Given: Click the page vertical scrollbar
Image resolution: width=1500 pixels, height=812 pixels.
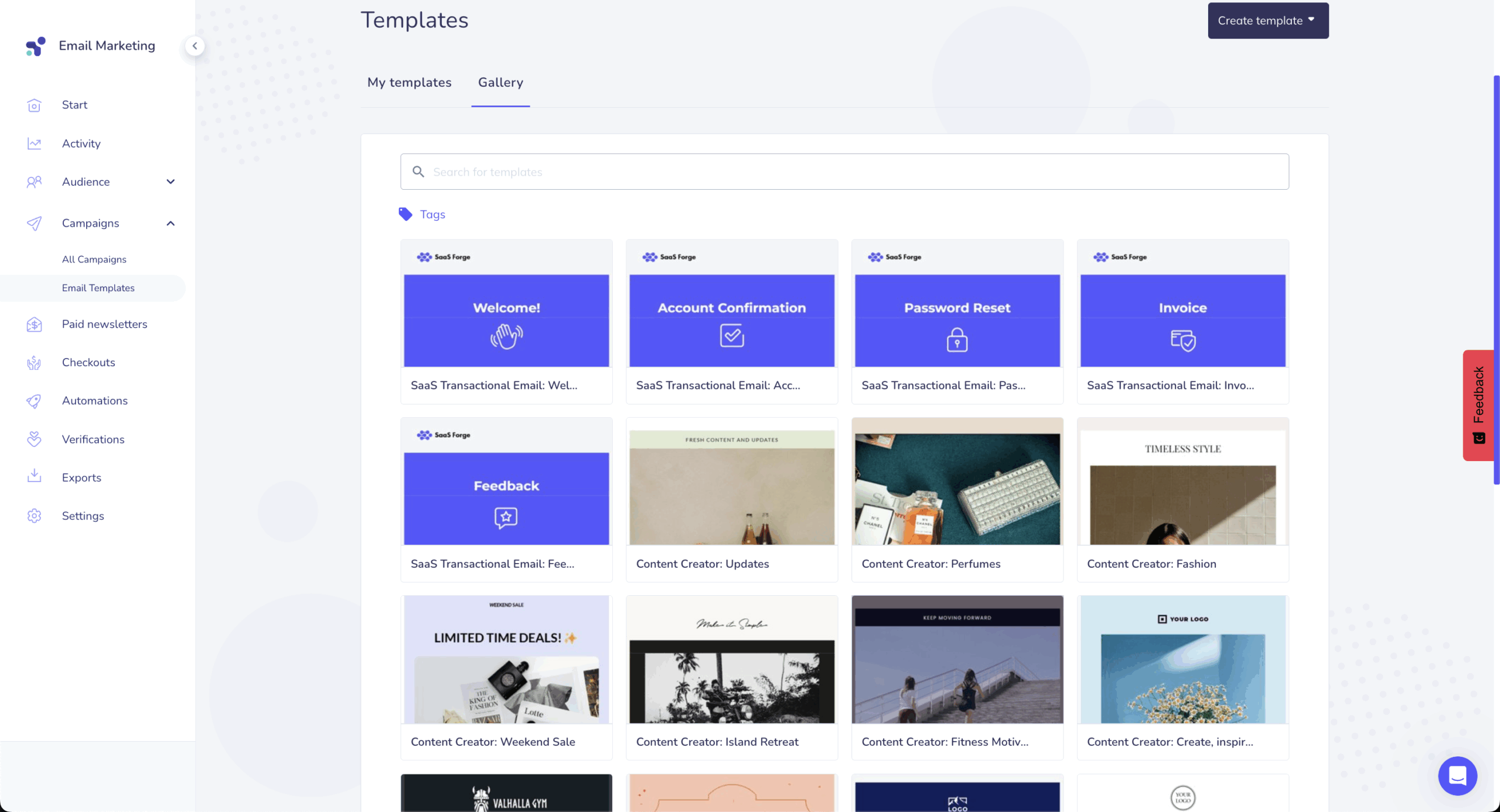Looking at the screenshot, I should [x=1496, y=280].
